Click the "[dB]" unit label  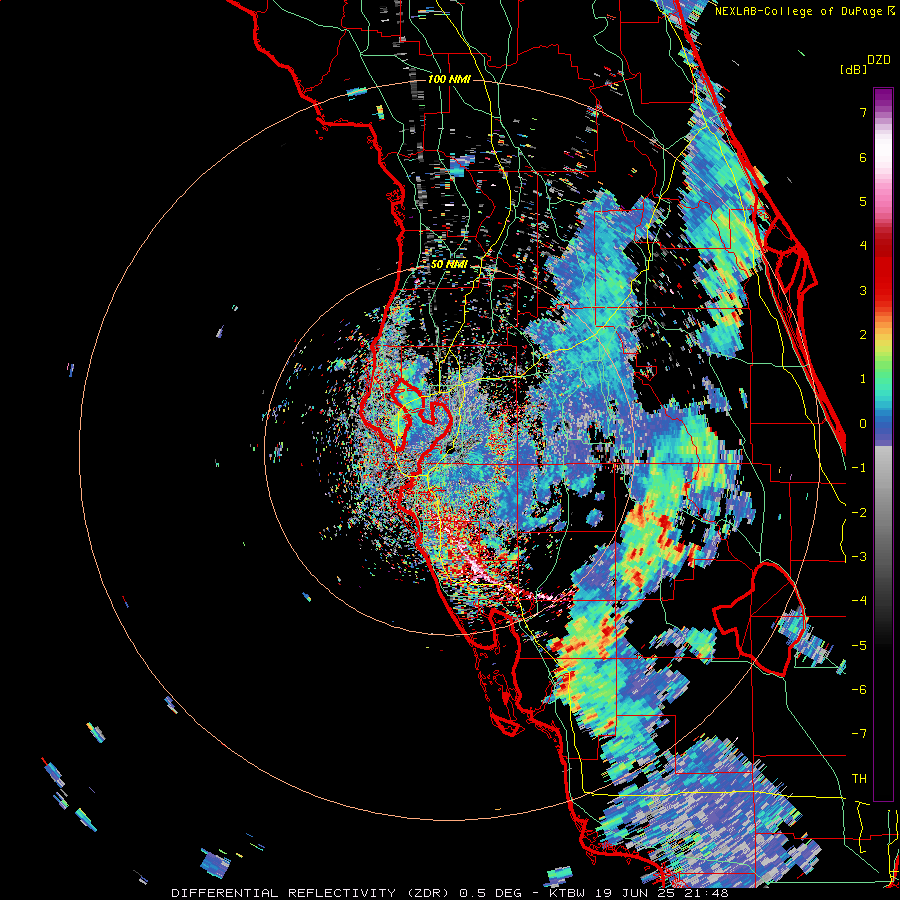pyautogui.click(x=854, y=69)
